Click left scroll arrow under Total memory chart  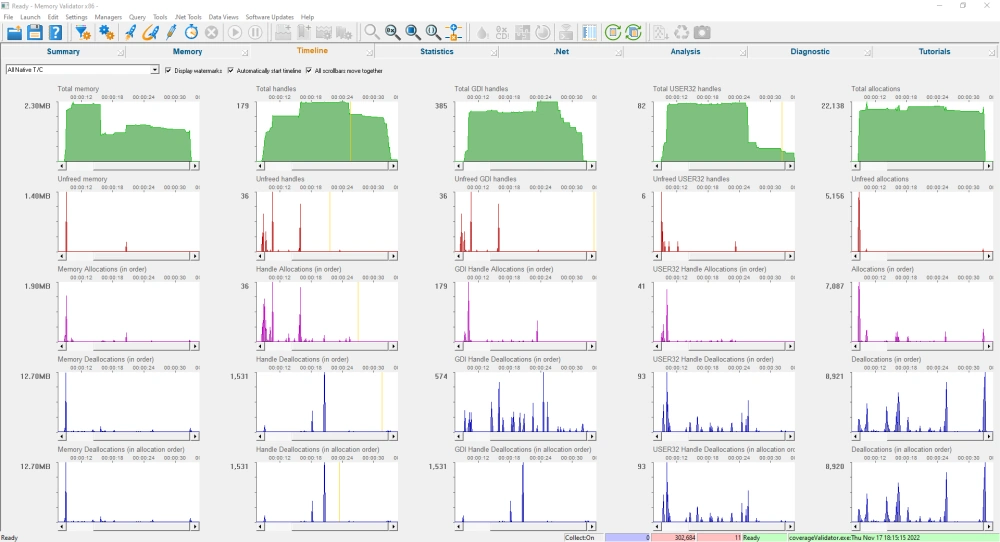(62, 166)
